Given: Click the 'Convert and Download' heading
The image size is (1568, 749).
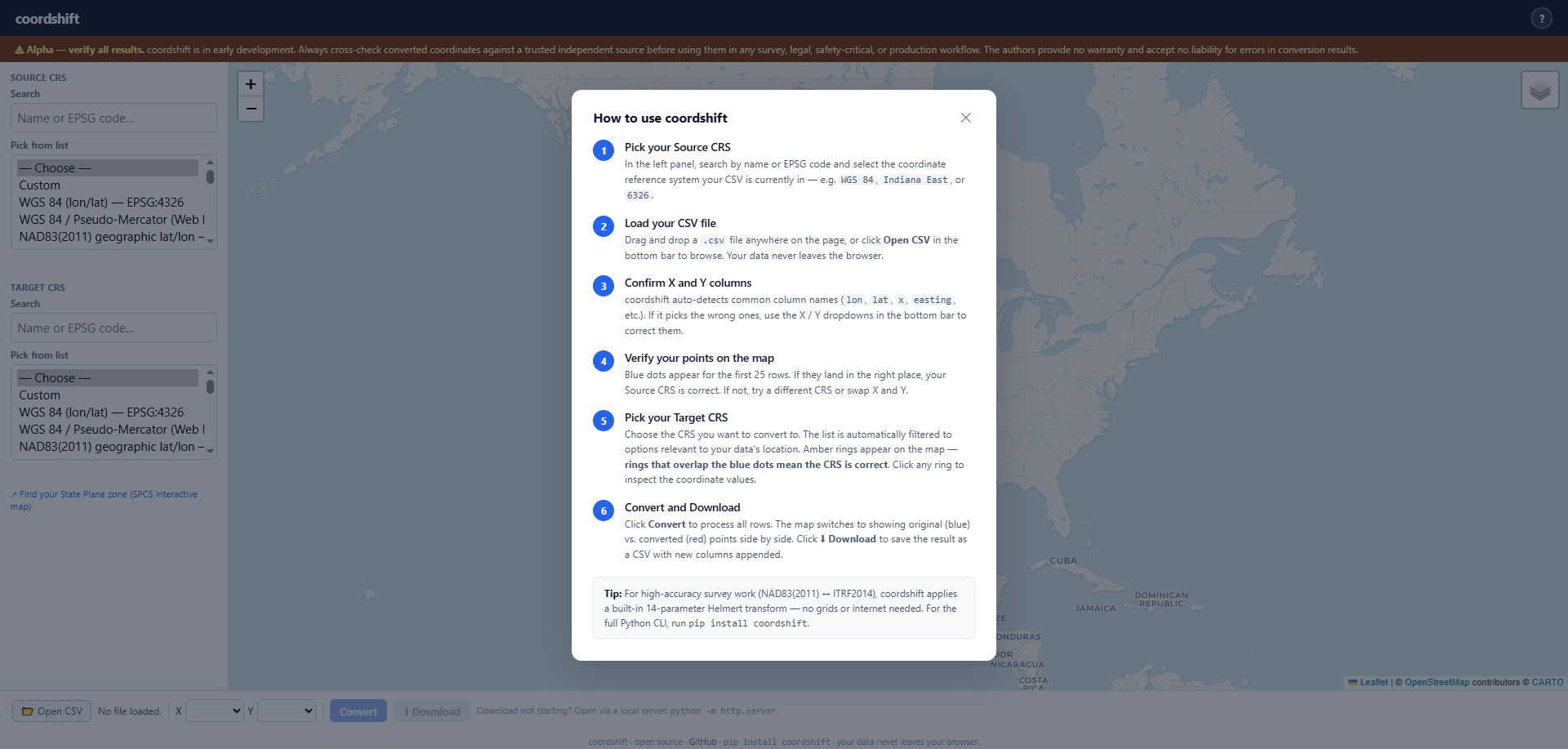Looking at the screenshot, I should point(683,507).
